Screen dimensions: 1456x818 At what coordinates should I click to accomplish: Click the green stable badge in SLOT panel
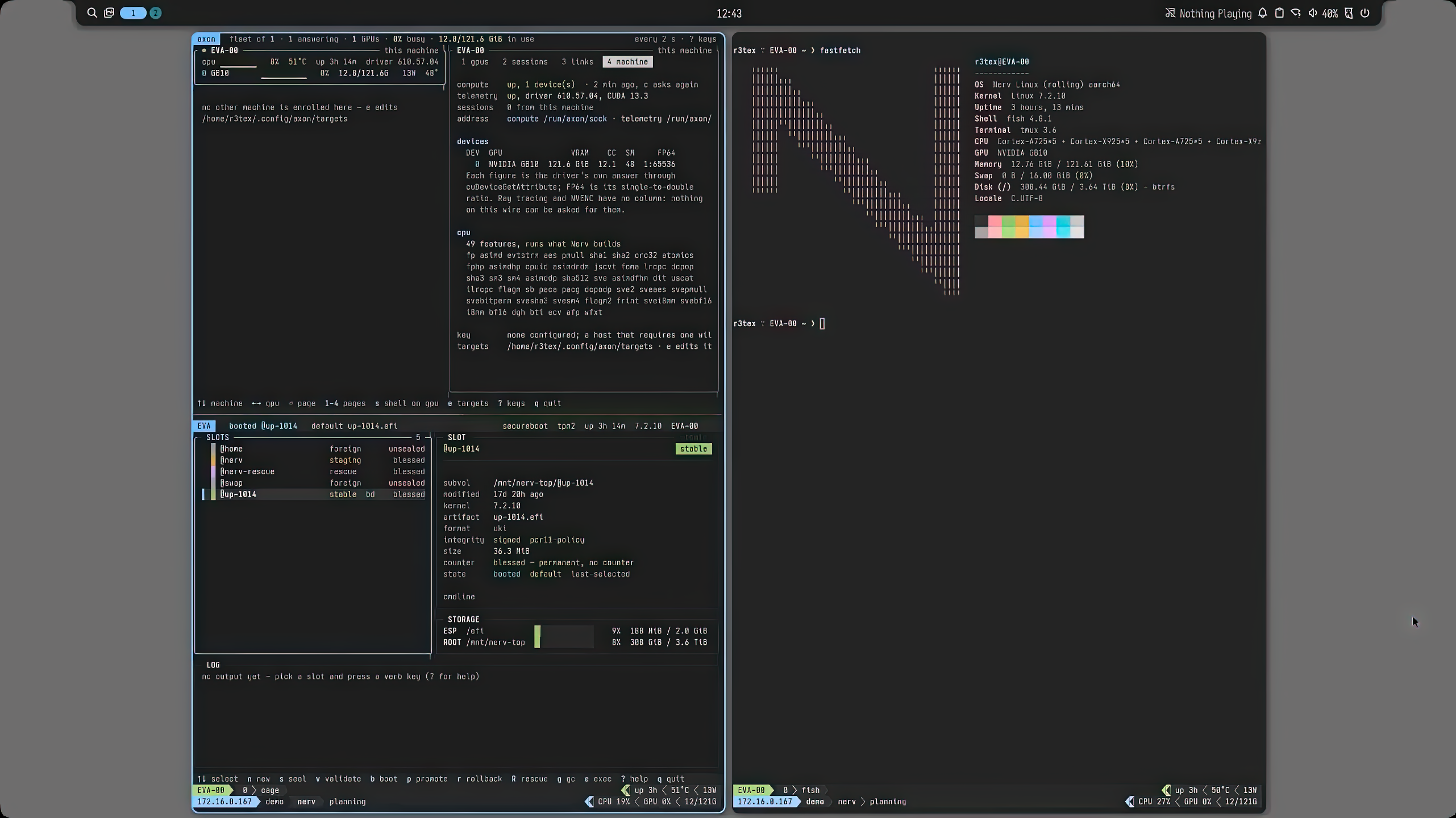[693, 449]
